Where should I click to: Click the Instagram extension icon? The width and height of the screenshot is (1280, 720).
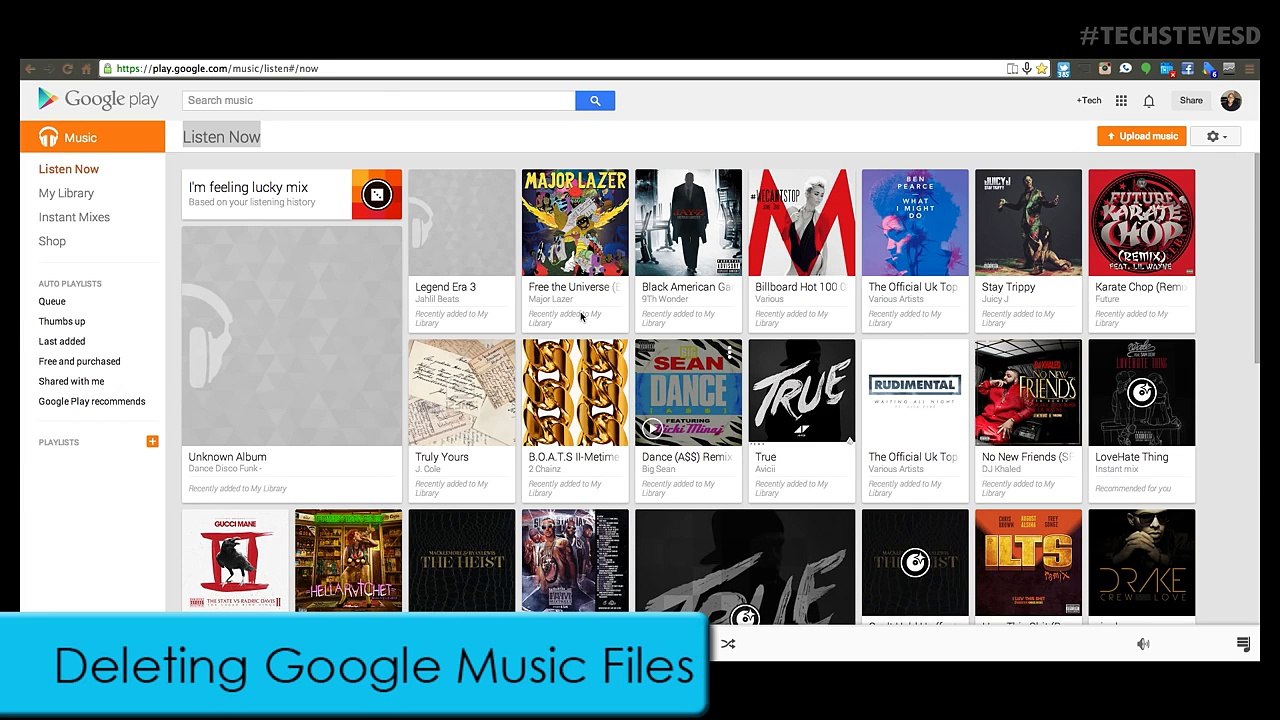(1105, 69)
